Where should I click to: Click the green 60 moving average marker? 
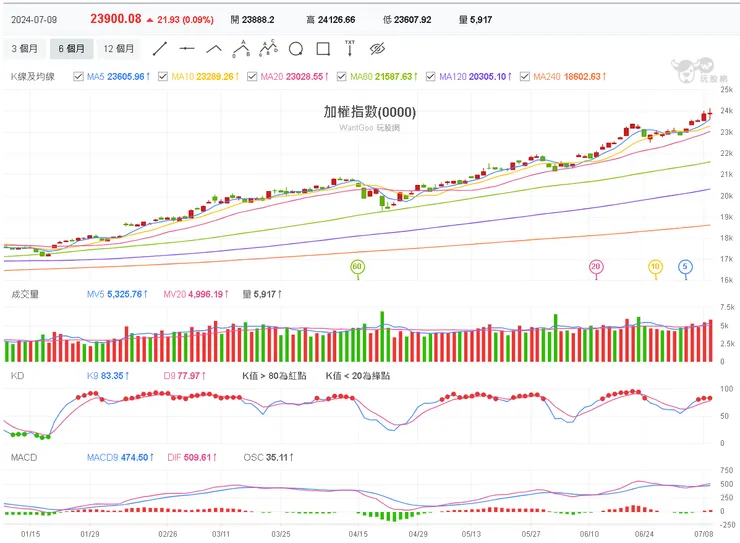point(357,267)
